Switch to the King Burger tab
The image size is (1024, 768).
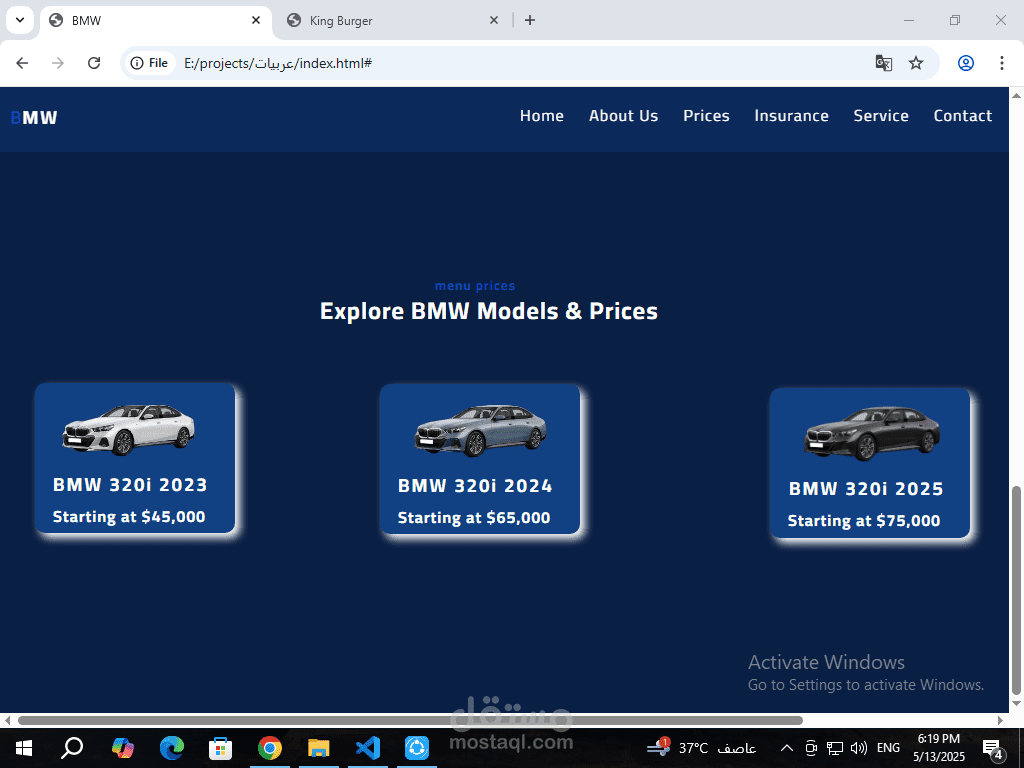(x=392, y=20)
